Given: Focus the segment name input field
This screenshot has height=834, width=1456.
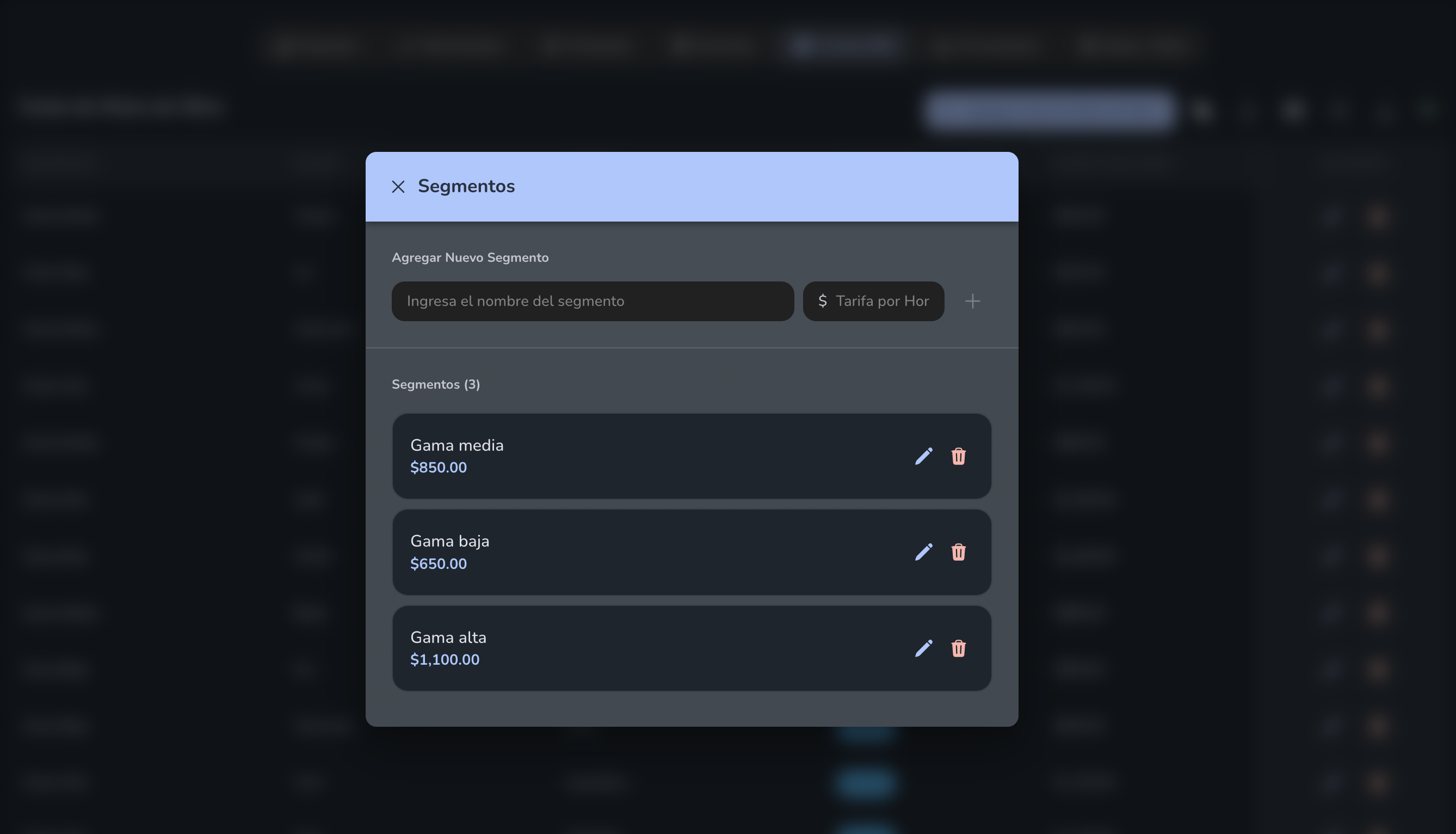Looking at the screenshot, I should (593, 301).
